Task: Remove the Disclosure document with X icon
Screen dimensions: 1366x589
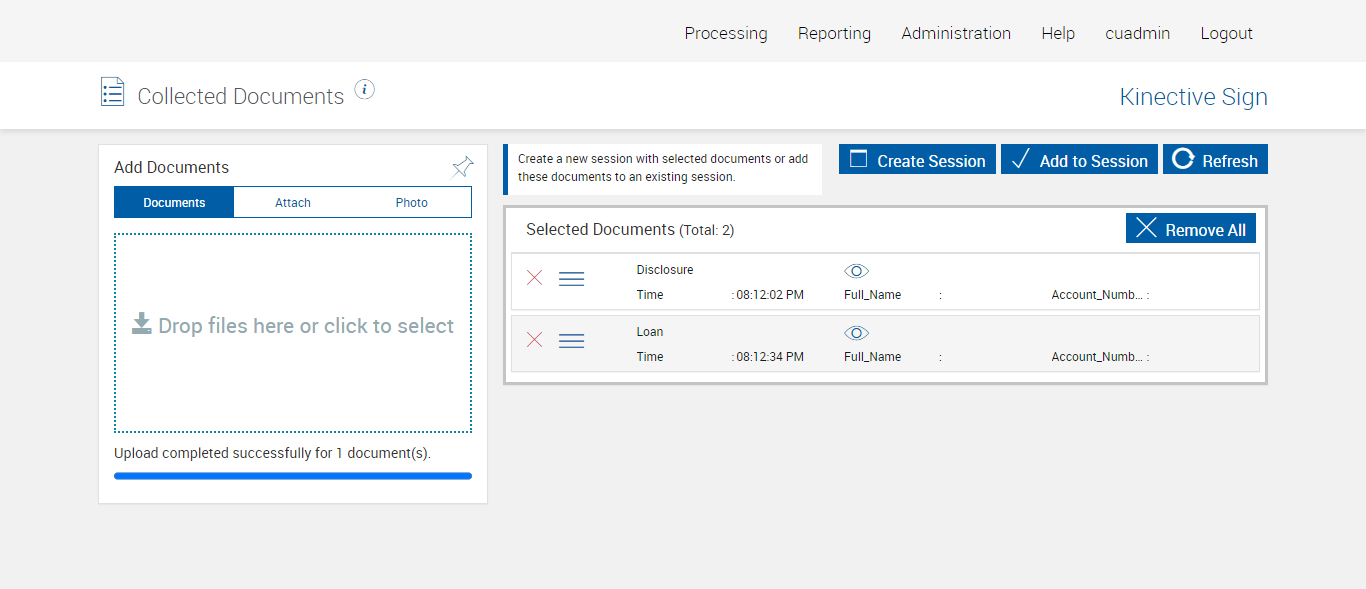Action: point(535,278)
